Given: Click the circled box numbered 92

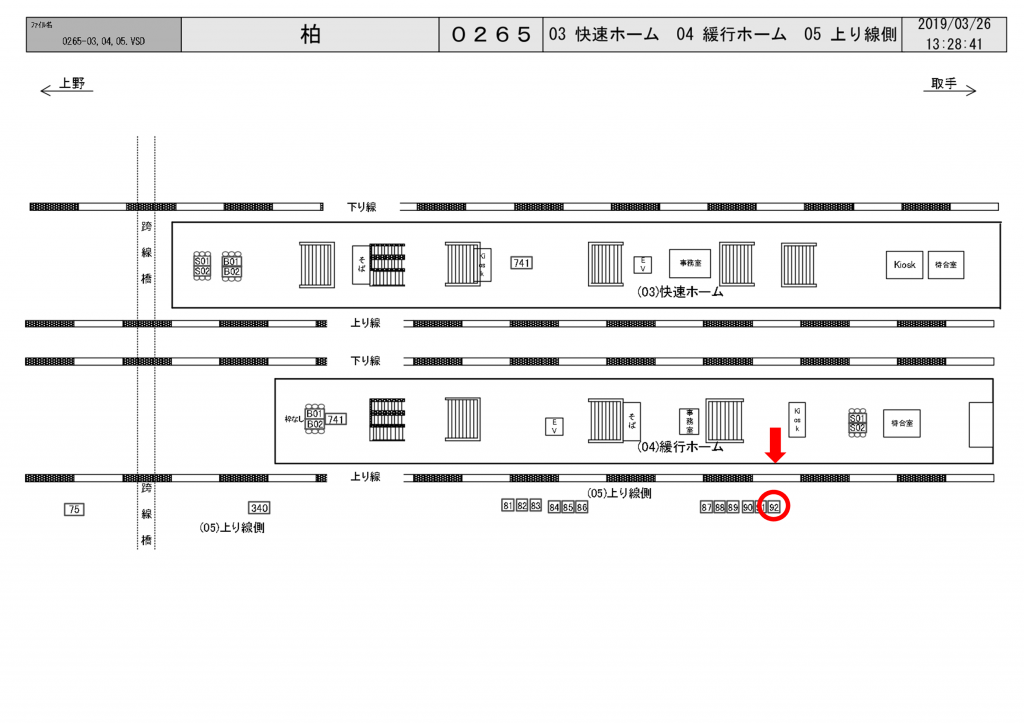Looking at the screenshot, I should [x=774, y=508].
